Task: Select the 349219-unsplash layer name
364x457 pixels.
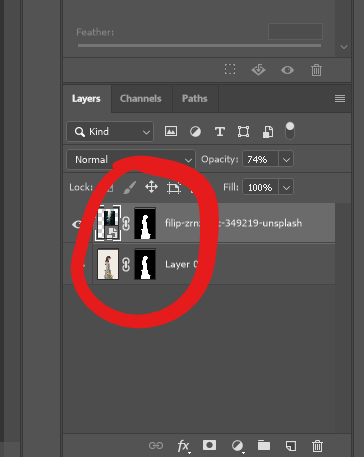Action: point(233,223)
